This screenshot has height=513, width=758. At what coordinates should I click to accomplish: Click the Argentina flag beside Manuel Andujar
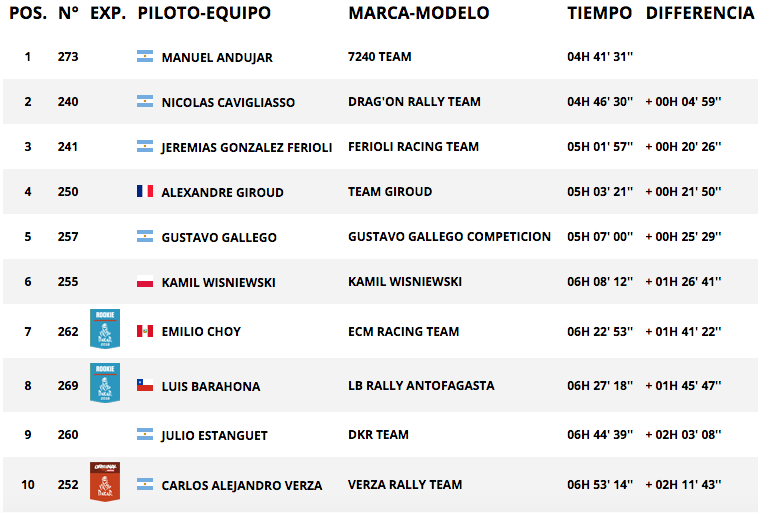(x=145, y=58)
